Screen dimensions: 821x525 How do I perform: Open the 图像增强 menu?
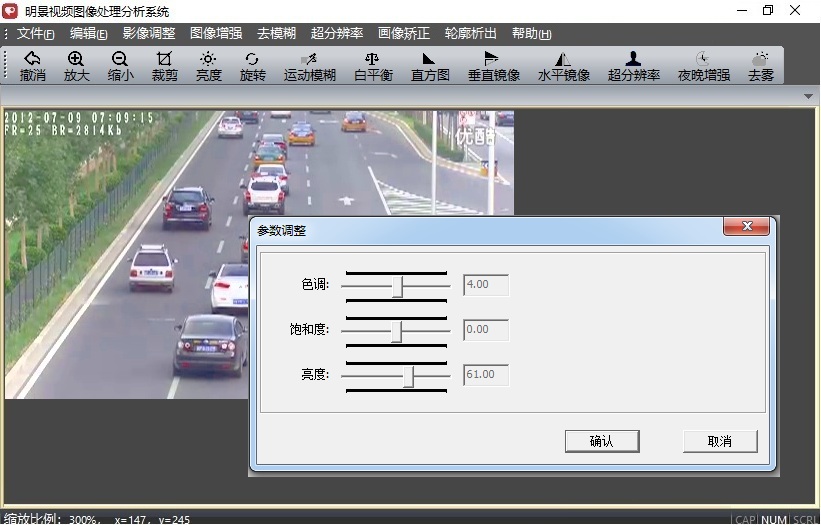pyautogui.click(x=215, y=34)
